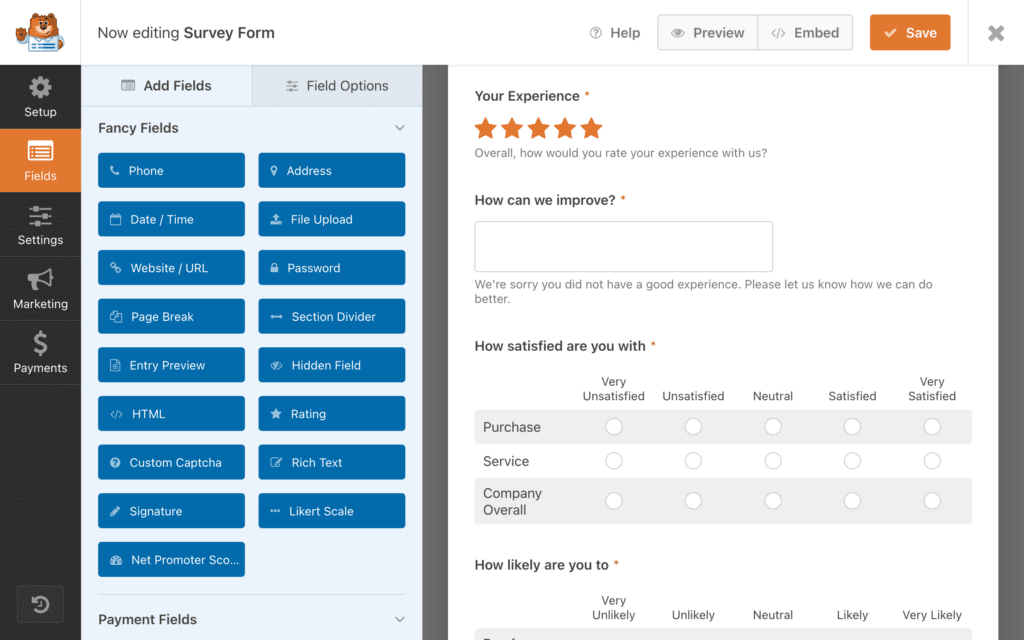This screenshot has width=1024, height=640.
Task: Select Satisfied for Company Overall
Action: 852,501
